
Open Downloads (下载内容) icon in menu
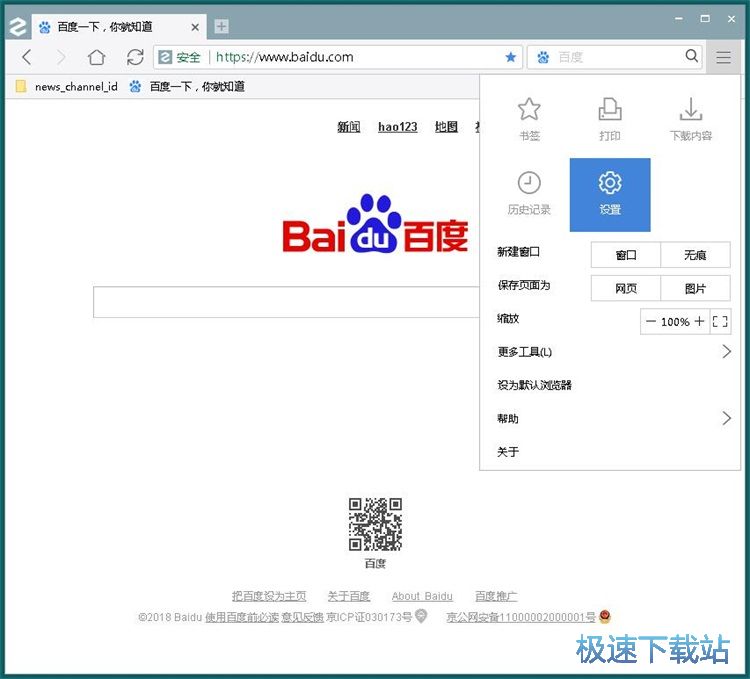coord(691,120)
